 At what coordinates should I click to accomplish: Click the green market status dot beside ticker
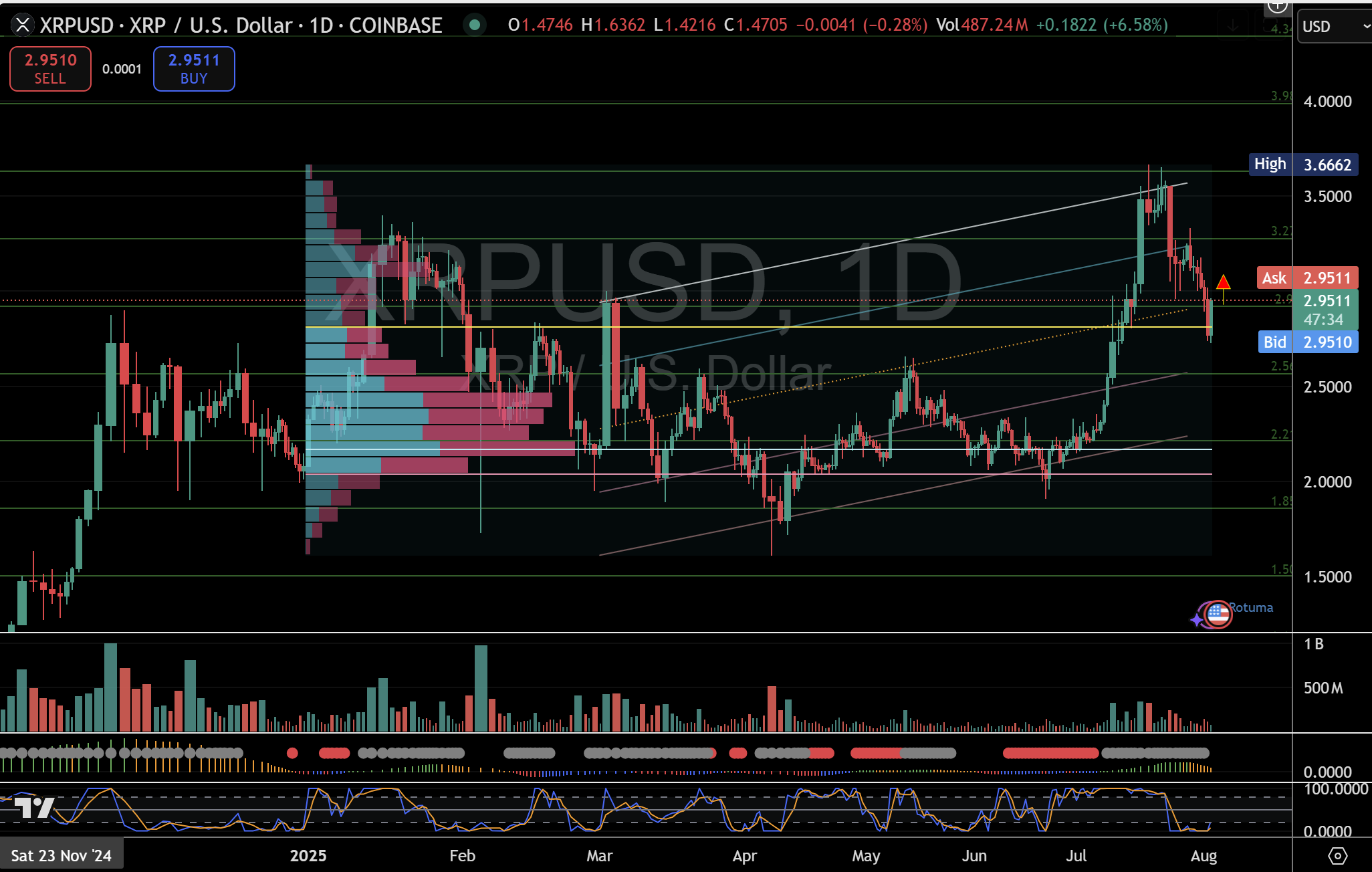475,25
